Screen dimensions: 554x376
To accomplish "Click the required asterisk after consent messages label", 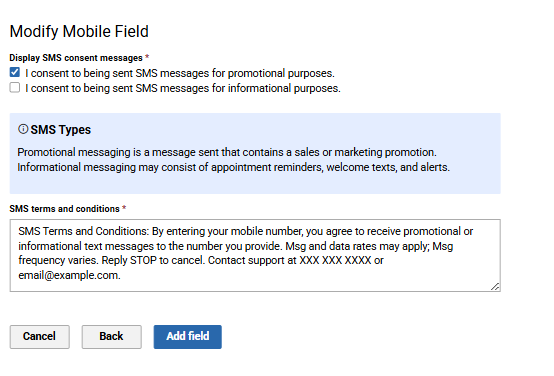I will click(x=147, y=57).
